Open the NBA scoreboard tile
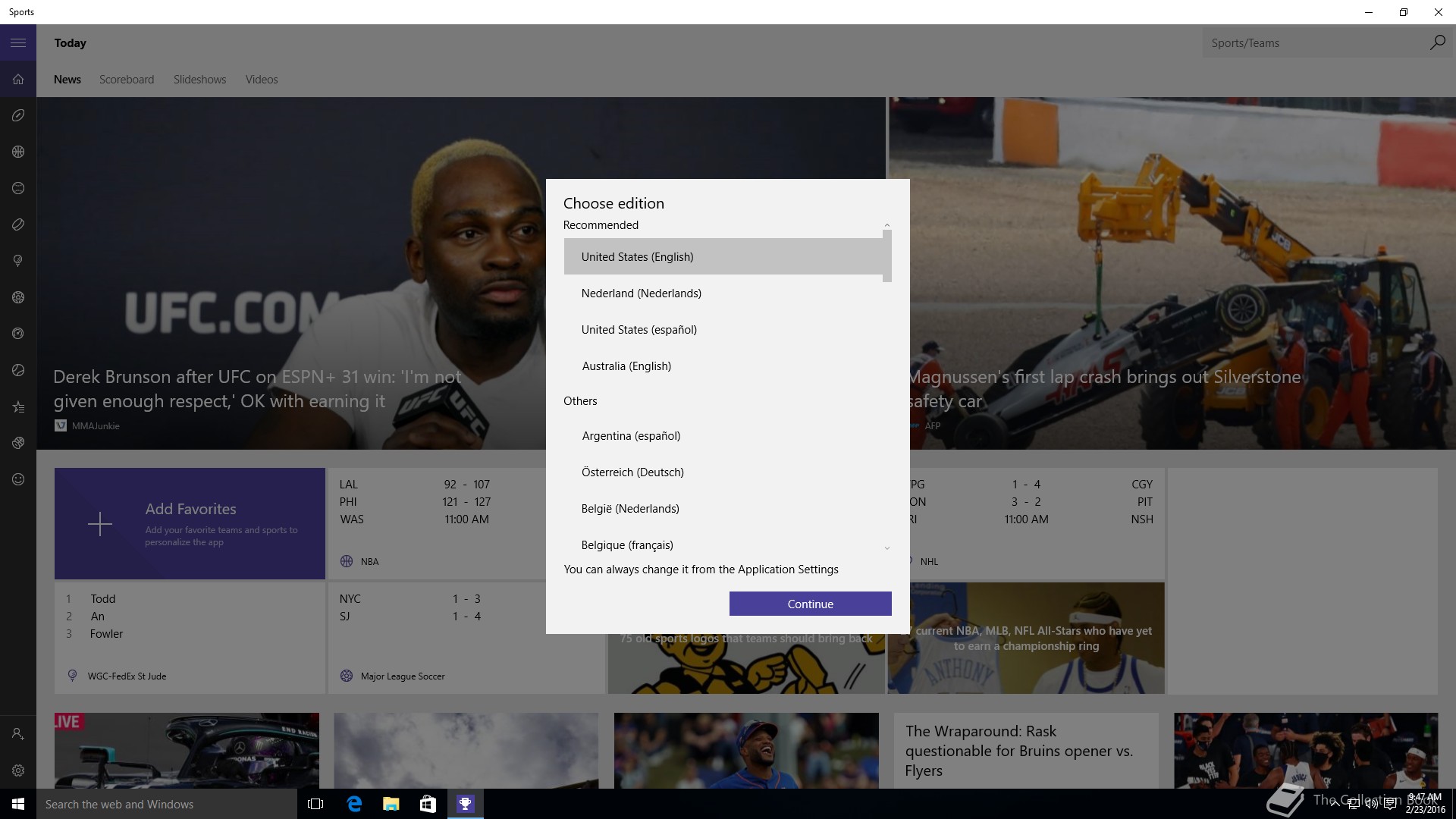 point(436,523)
